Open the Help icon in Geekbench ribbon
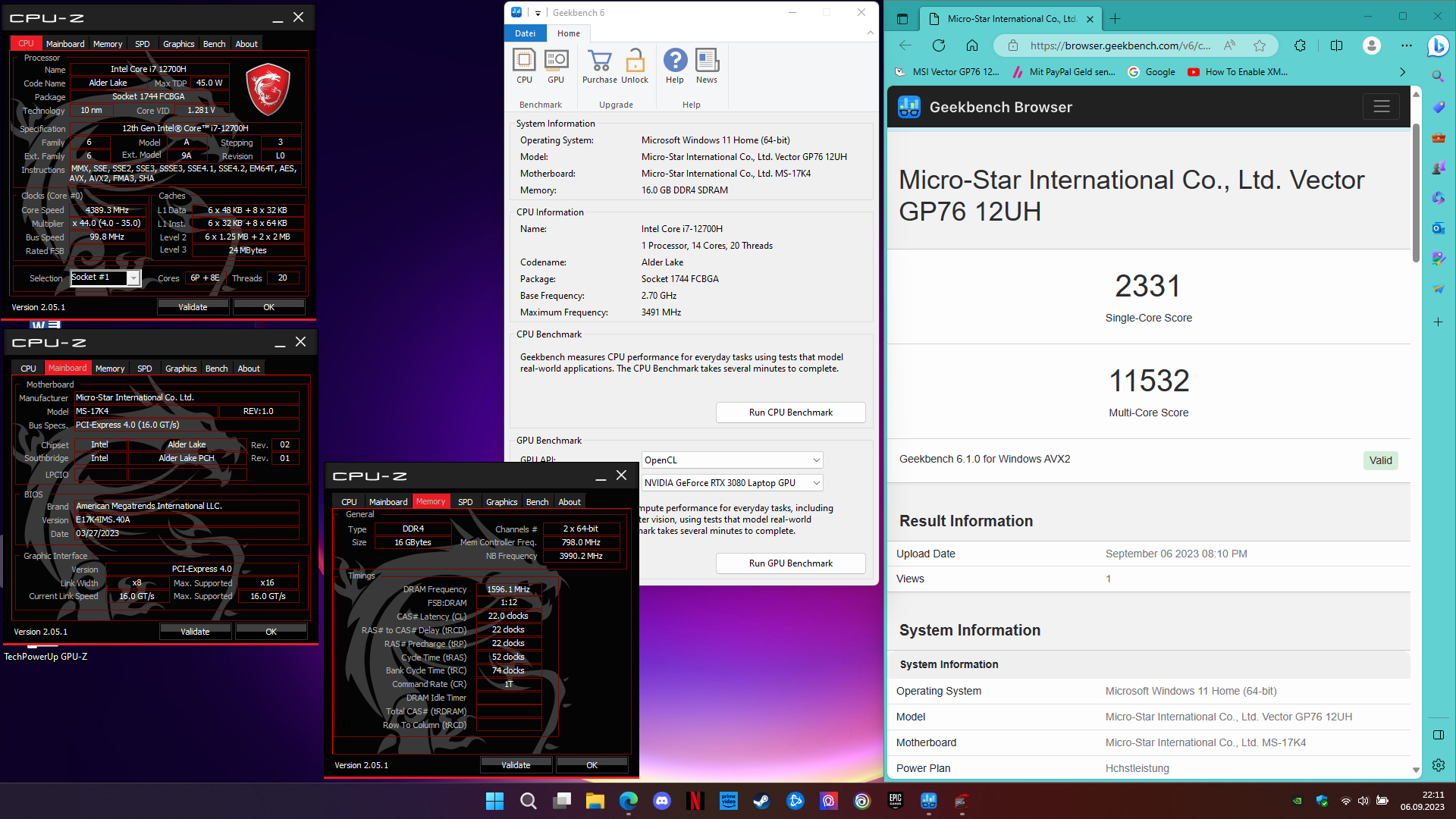This screenshot has height=819, width=1456. click(675, 66)
